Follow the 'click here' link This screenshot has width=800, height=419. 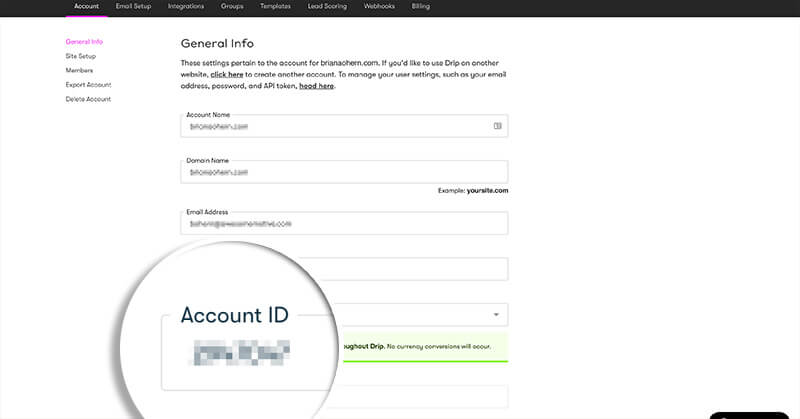pos(227,75)
